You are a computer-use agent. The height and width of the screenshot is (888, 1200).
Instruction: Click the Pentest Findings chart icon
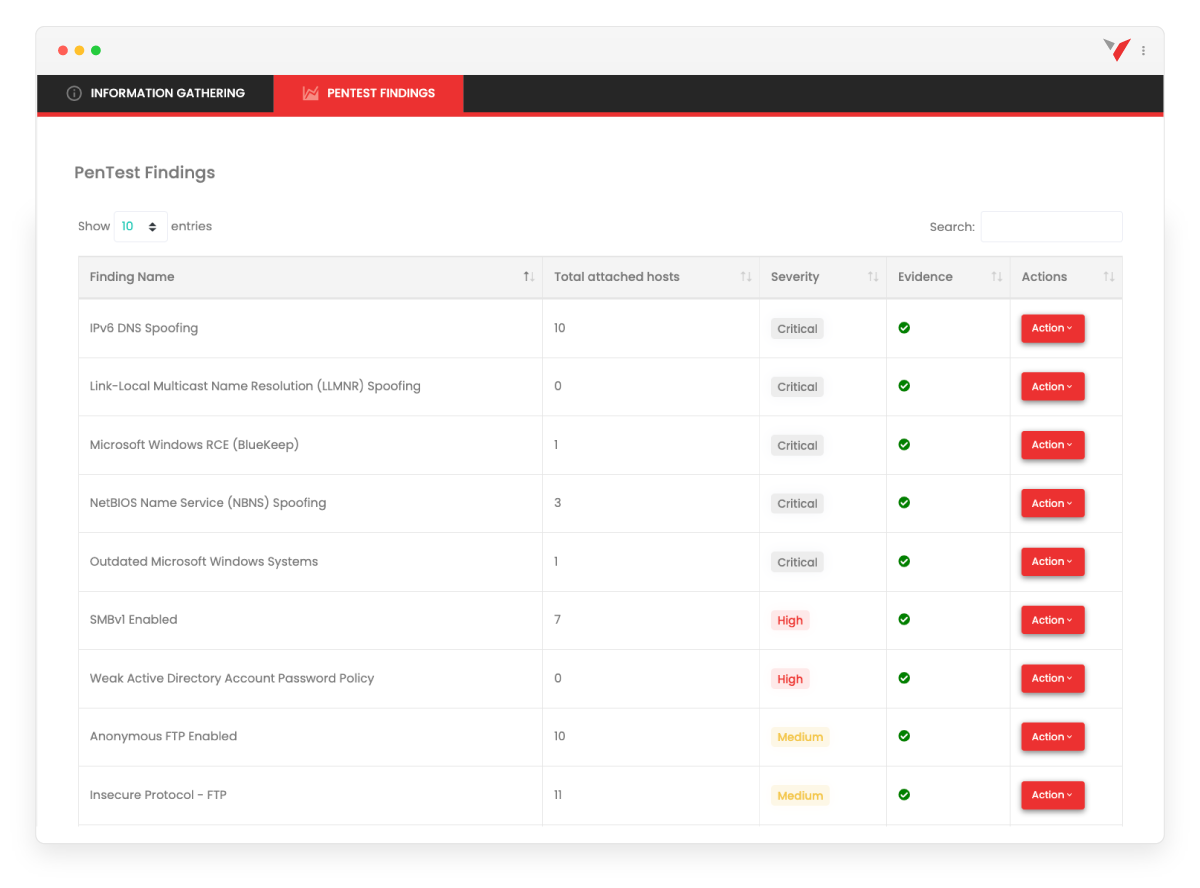[x=311, y=93]
